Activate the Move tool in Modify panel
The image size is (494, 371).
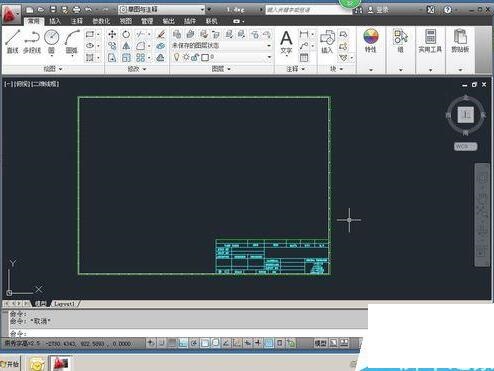[112, 34]
